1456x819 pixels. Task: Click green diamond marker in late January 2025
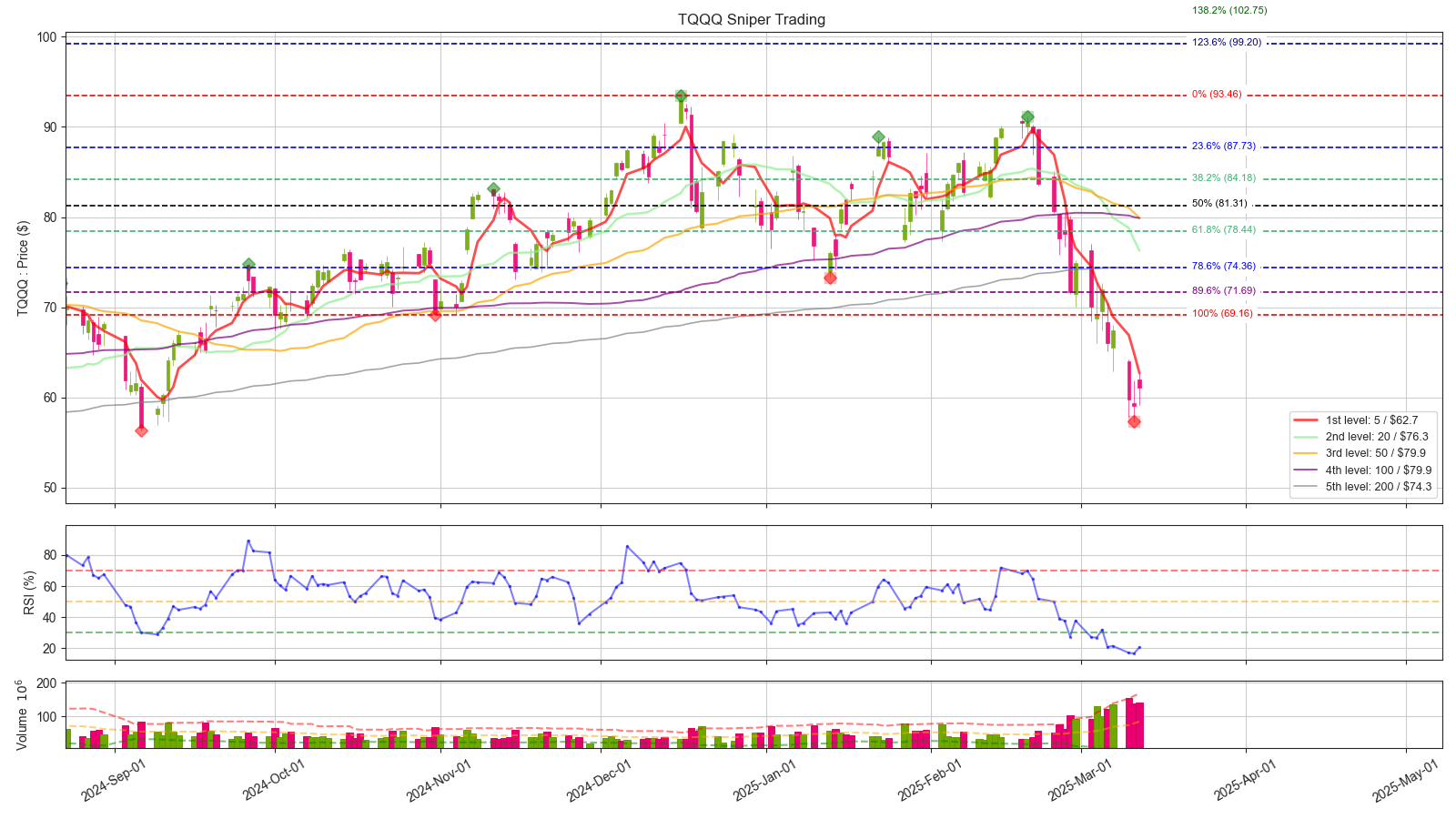(878, 137)
